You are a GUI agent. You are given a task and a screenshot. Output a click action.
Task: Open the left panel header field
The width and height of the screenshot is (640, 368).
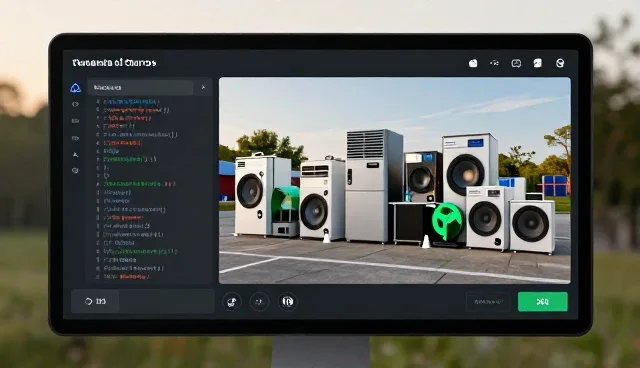(141, 88)
